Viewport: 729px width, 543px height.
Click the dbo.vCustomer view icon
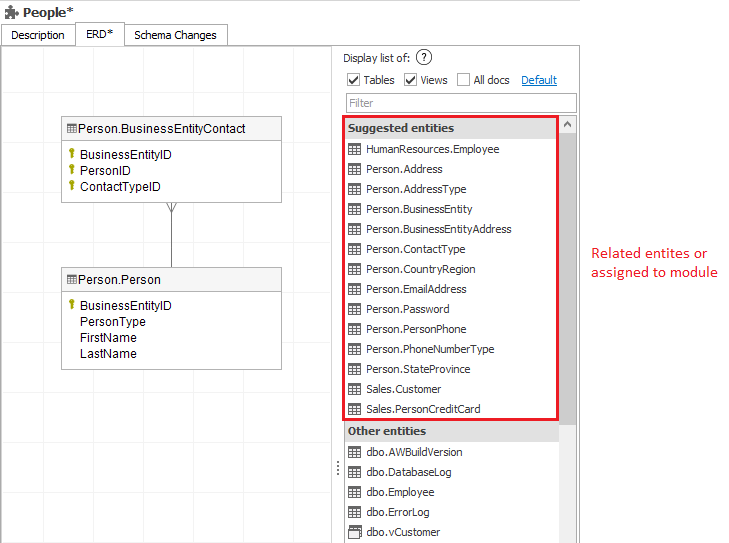tap(354, 532)
